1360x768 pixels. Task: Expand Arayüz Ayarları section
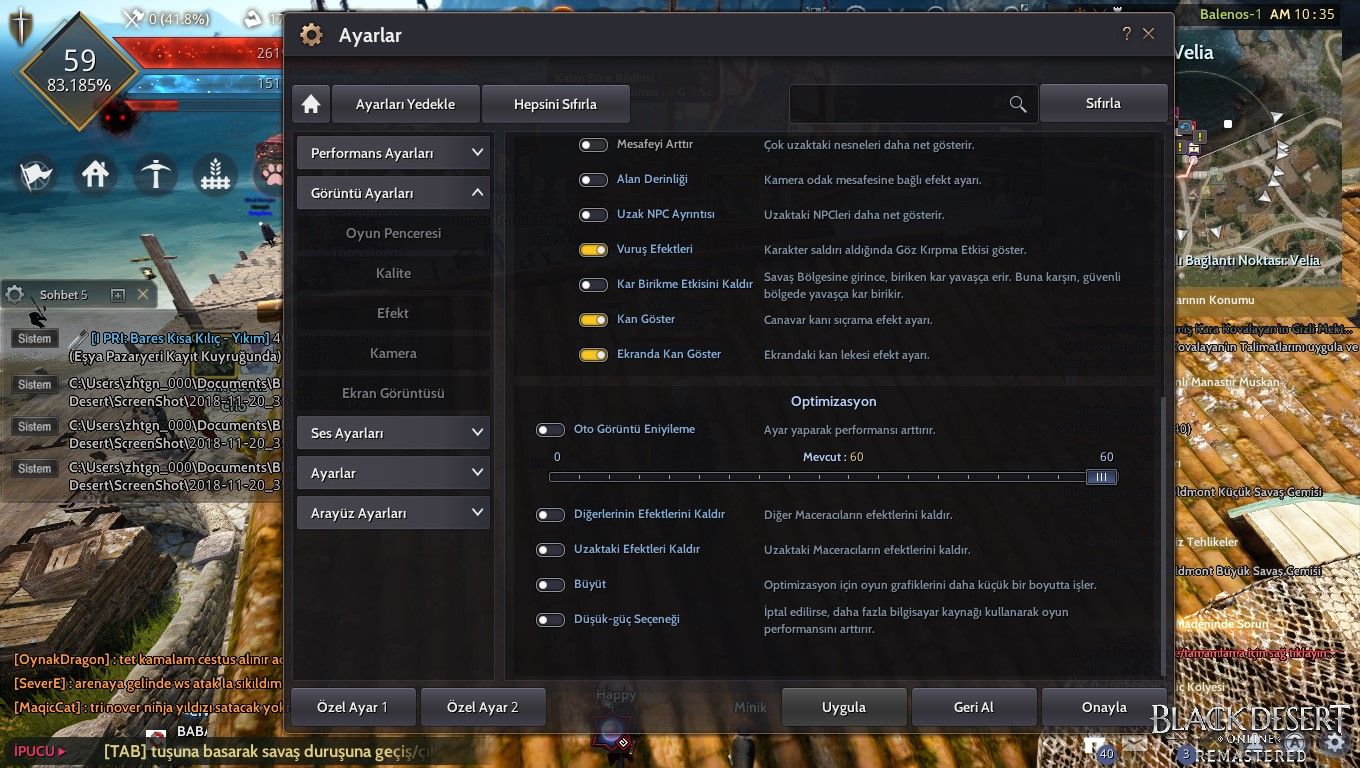(393, 513)
